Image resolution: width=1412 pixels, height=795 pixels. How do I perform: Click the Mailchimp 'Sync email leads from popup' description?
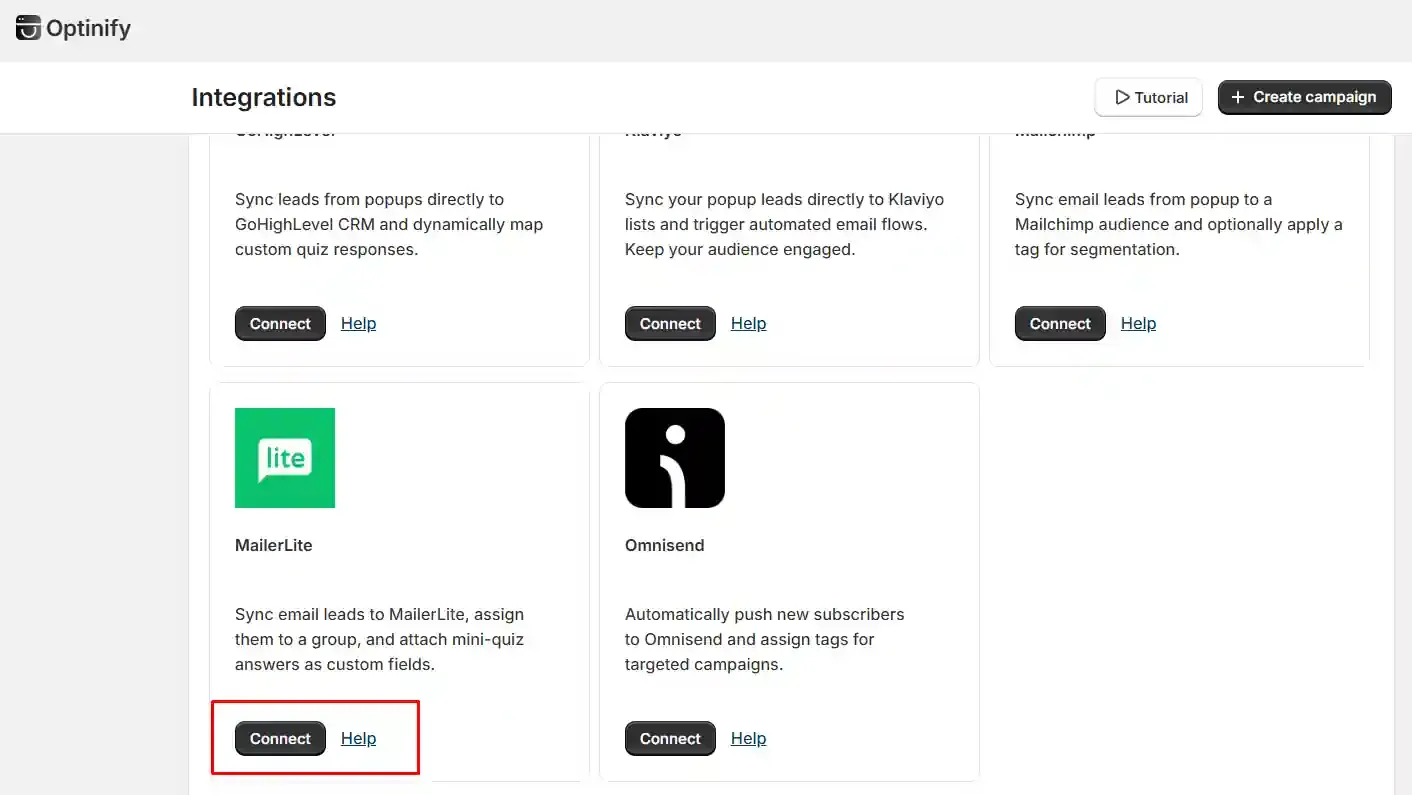(1179, 224)
